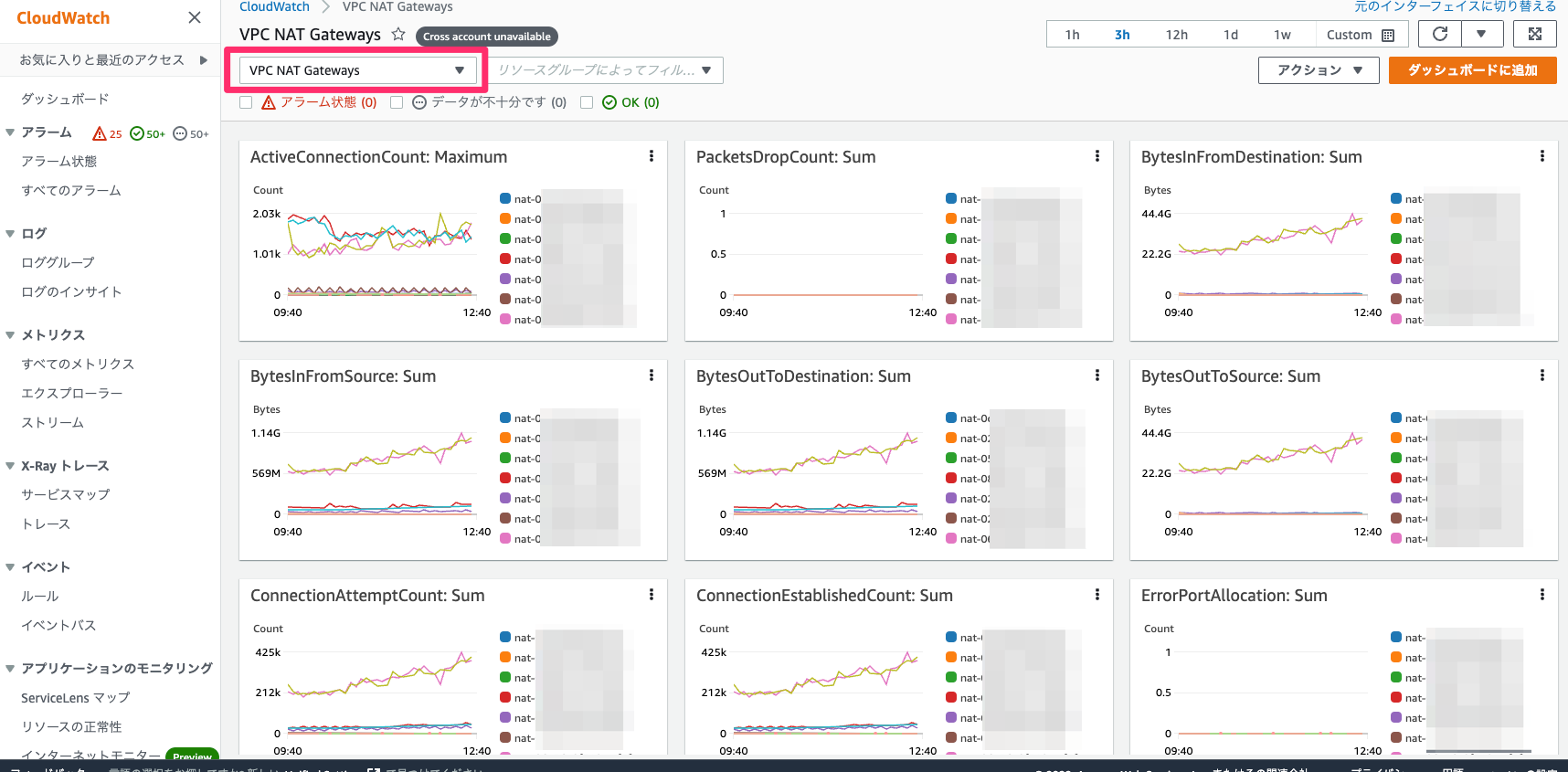1568x772 pixels.
Task: Collapse the X-Ray トレース section
Action: (x=10, y=465)
